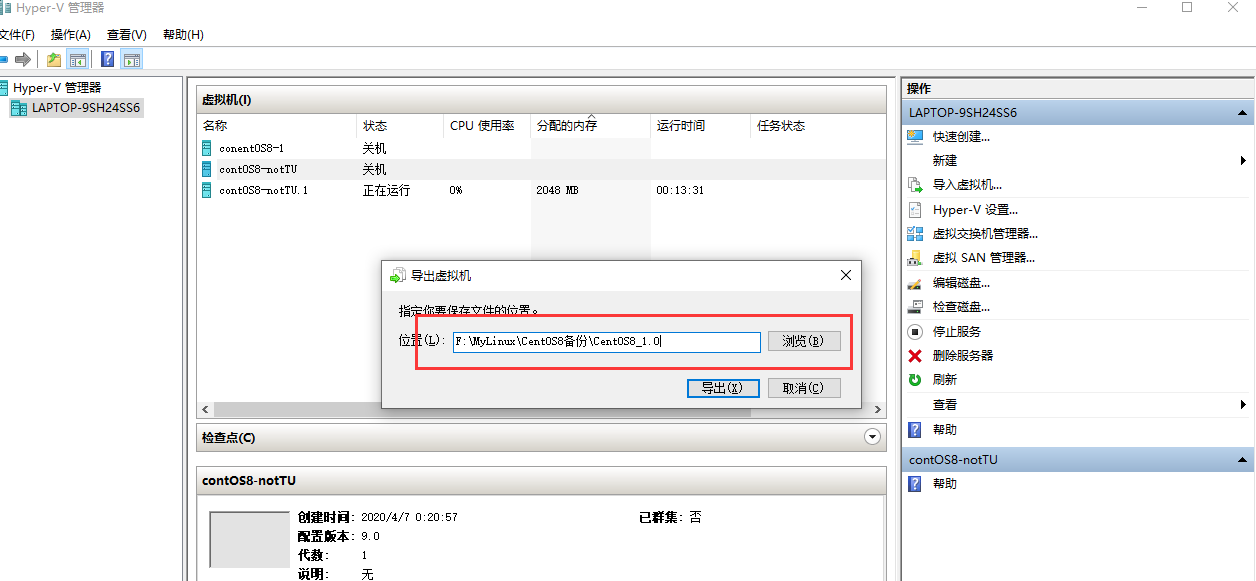Click the Hyper-V 管理器 tree root icon
Image resolution: width=1256 pixels, height=581 pixels.
point(4,88)
